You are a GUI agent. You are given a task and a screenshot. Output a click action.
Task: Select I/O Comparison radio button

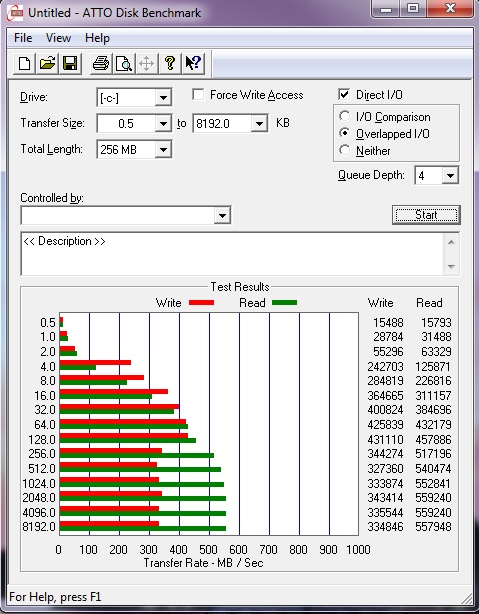coord(344,116)
